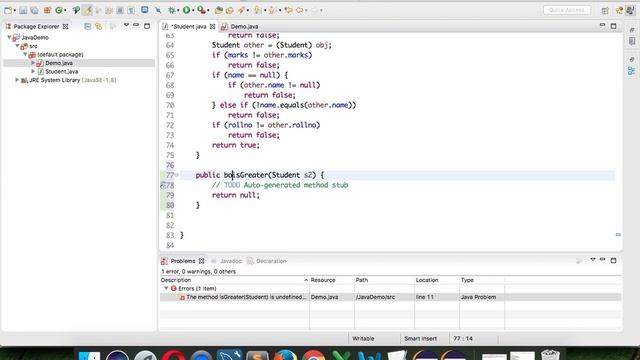Click the Open Perspective icon
Screen dimensions: 640x360
coord(605,11)
